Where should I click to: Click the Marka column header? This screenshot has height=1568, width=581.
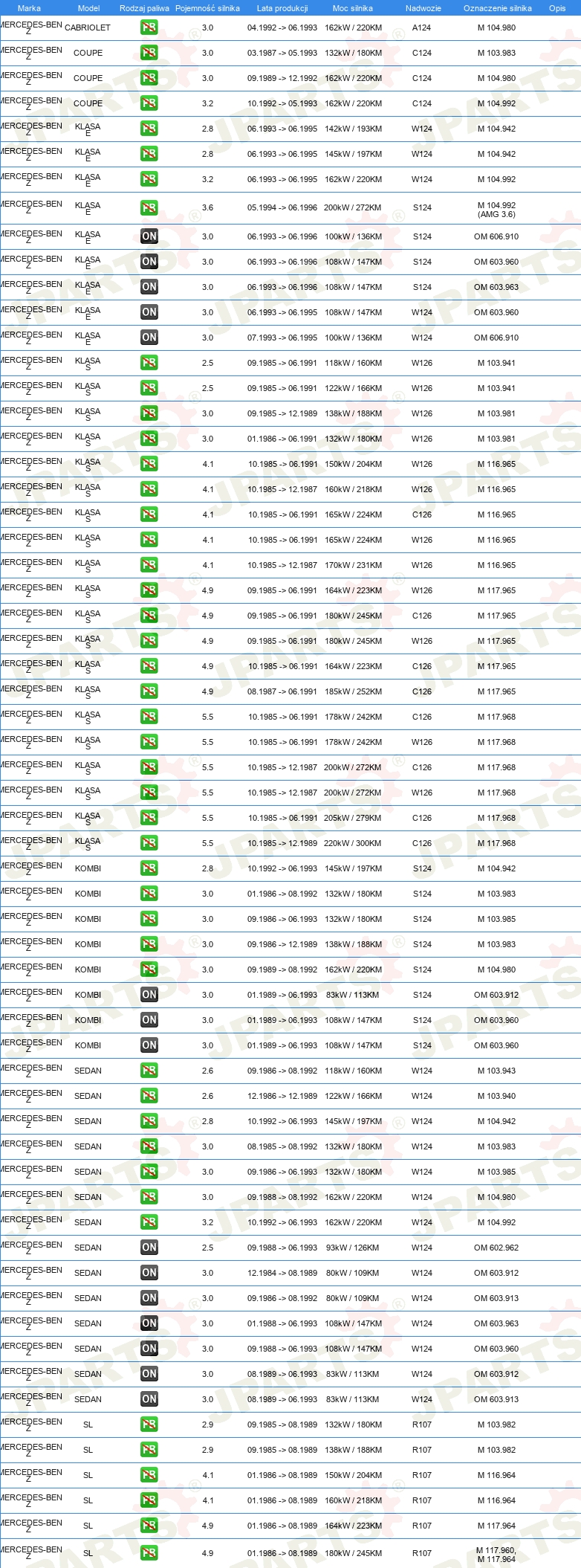pyautogui.click(x=29, y=8)
